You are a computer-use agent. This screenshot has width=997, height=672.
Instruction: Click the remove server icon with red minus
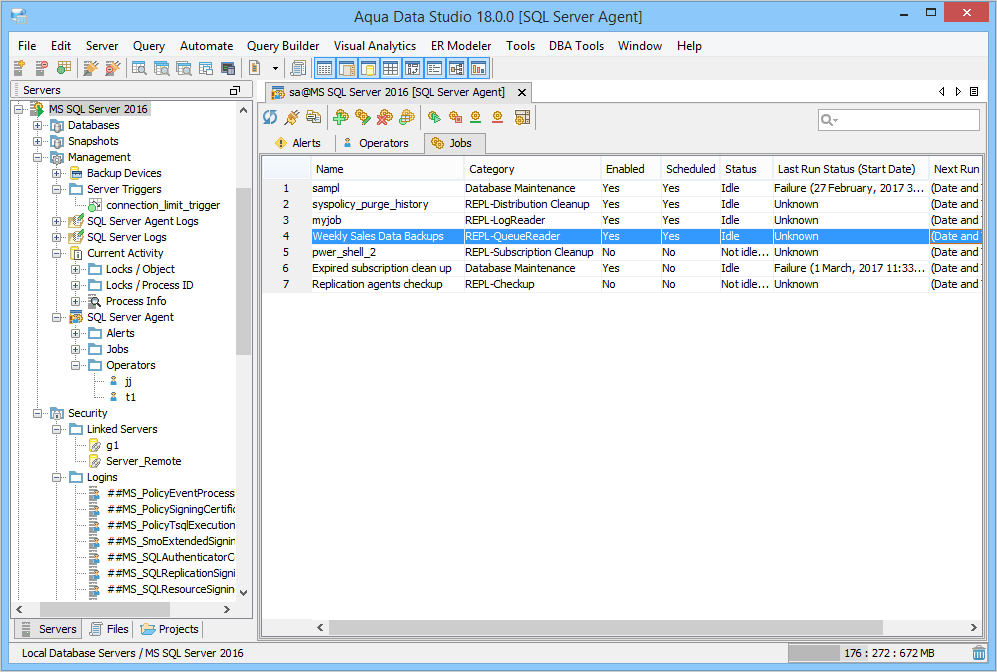point(41,68)
